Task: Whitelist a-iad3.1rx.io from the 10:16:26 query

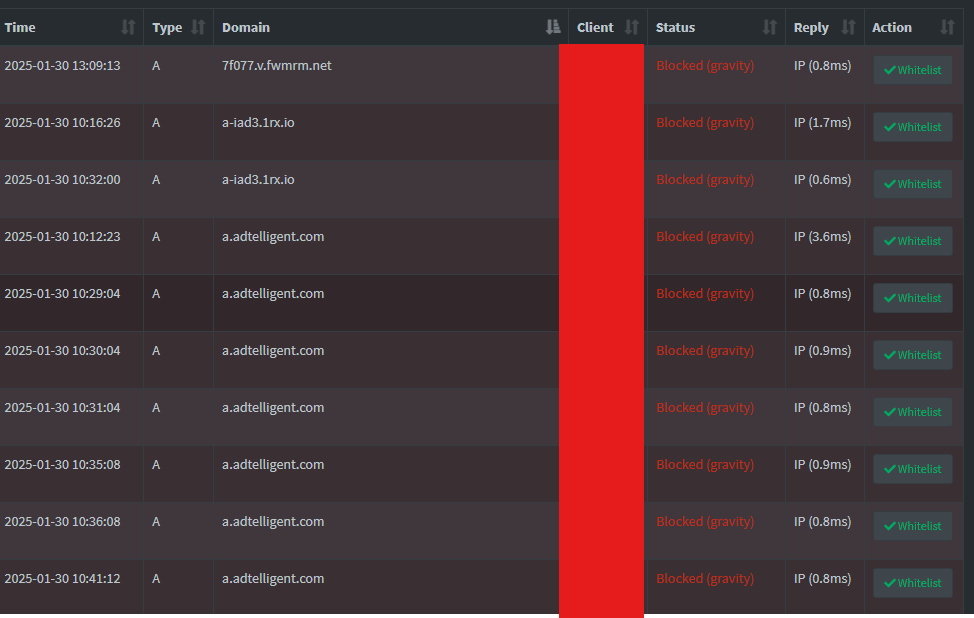Action: (913, 127)
